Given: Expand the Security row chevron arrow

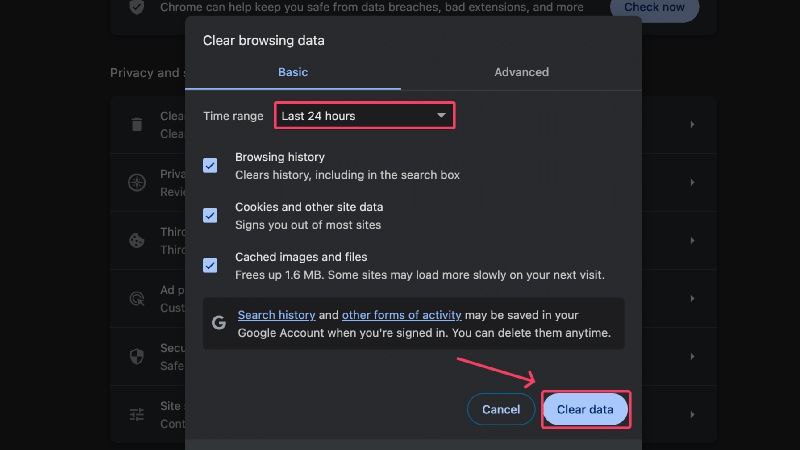Looking at the screenshot, I should 692,356.
